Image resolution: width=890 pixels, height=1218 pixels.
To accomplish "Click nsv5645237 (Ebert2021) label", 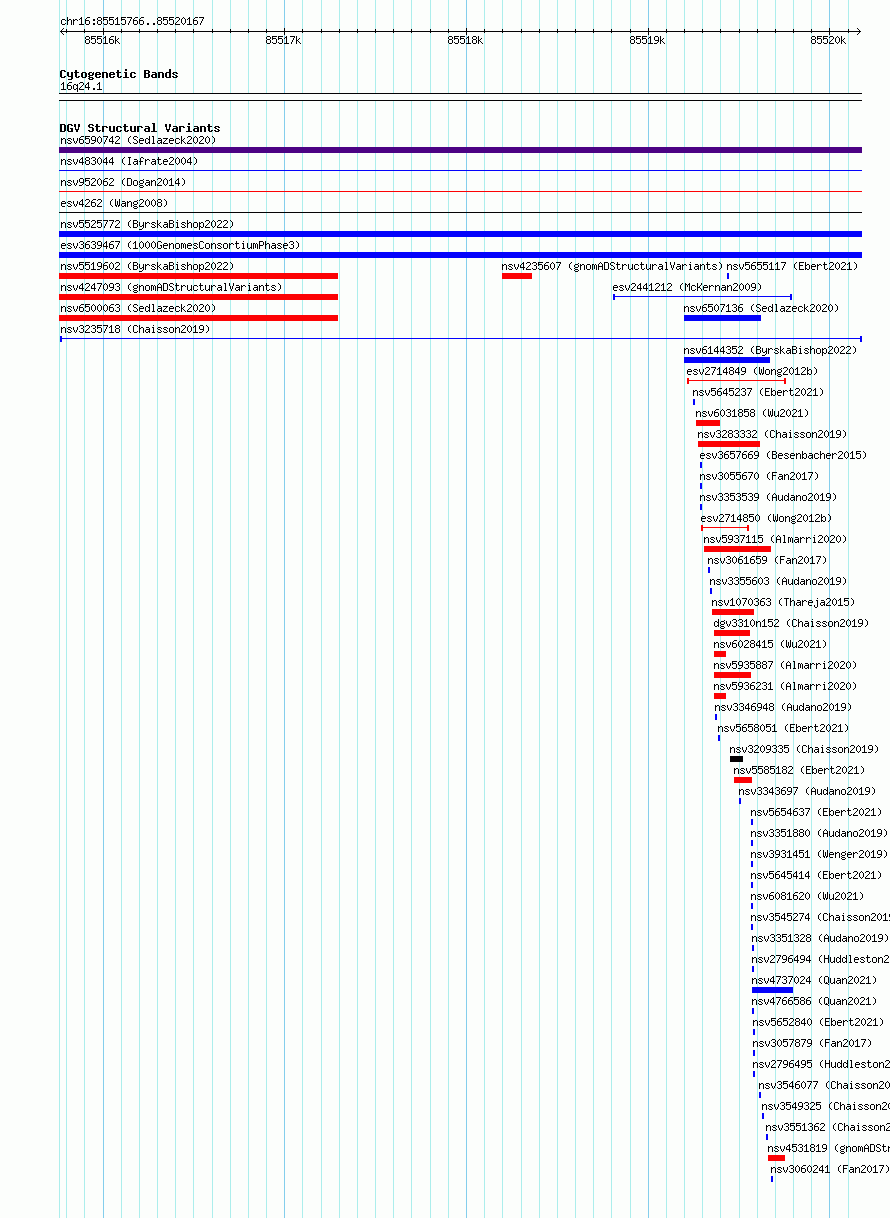I will (758, 392).
